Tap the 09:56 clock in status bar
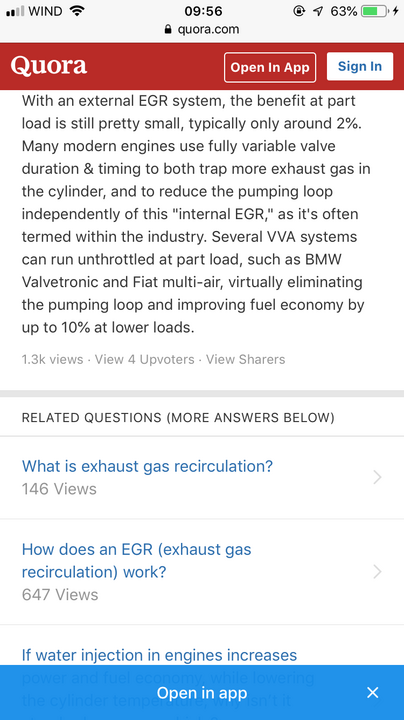The image size is (404, 720). (x=203, y=11)
